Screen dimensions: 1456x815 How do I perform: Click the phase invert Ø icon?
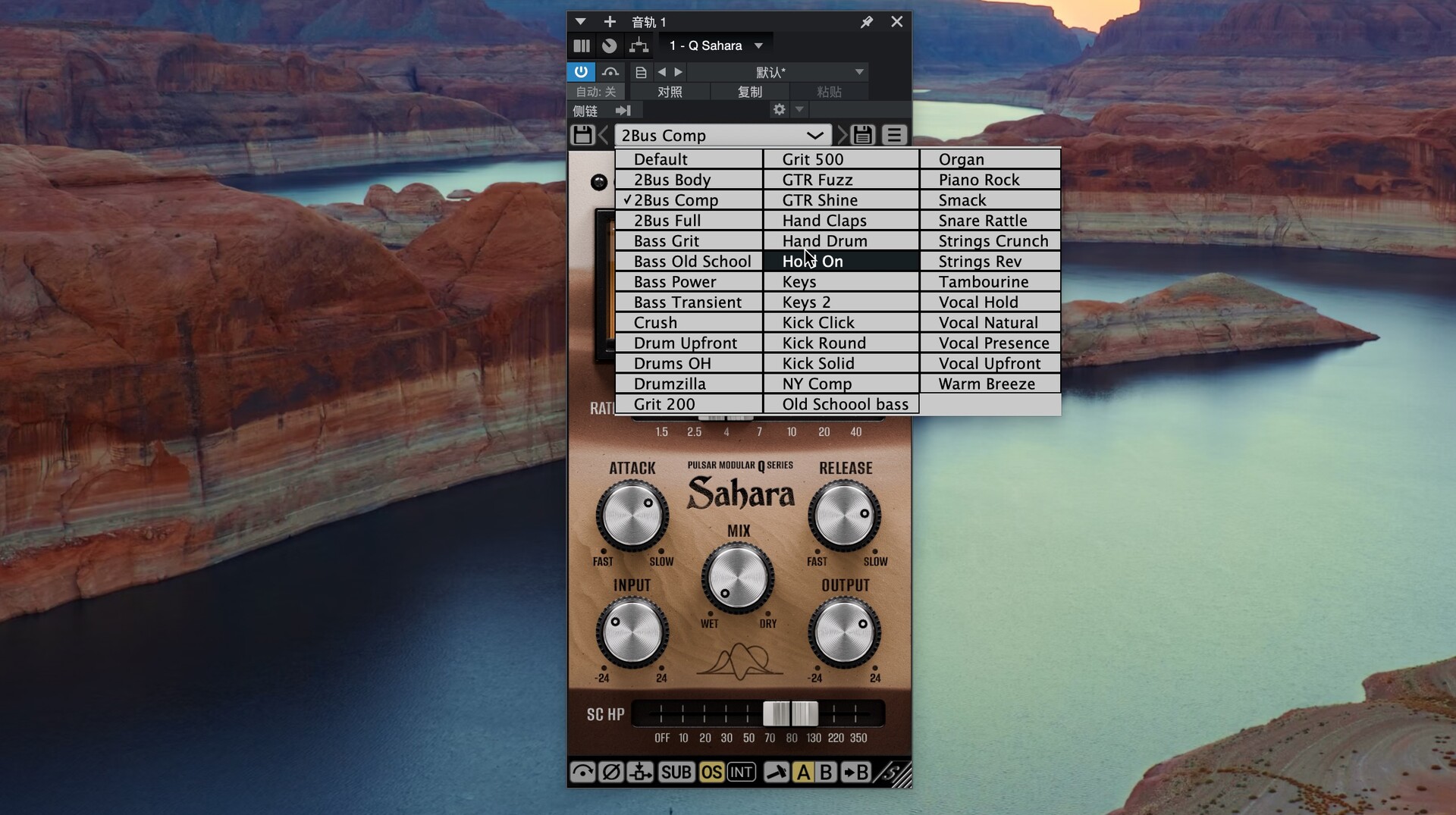tap(611, 772)
